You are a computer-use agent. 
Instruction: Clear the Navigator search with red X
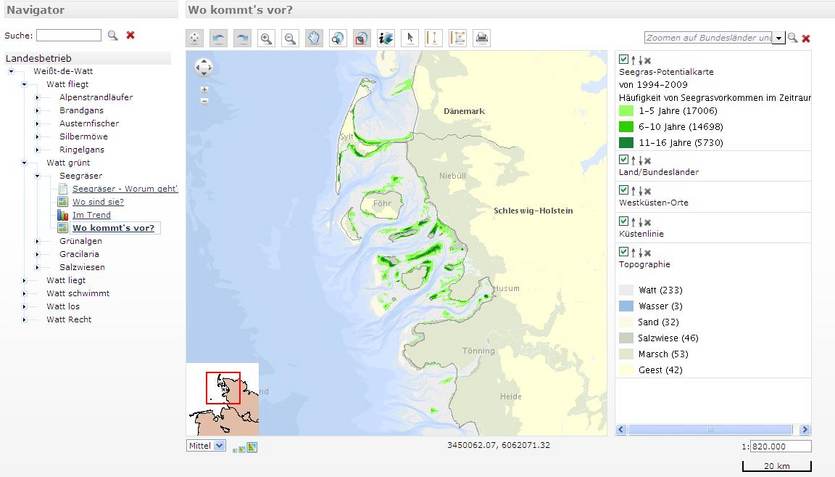[130, 35]
